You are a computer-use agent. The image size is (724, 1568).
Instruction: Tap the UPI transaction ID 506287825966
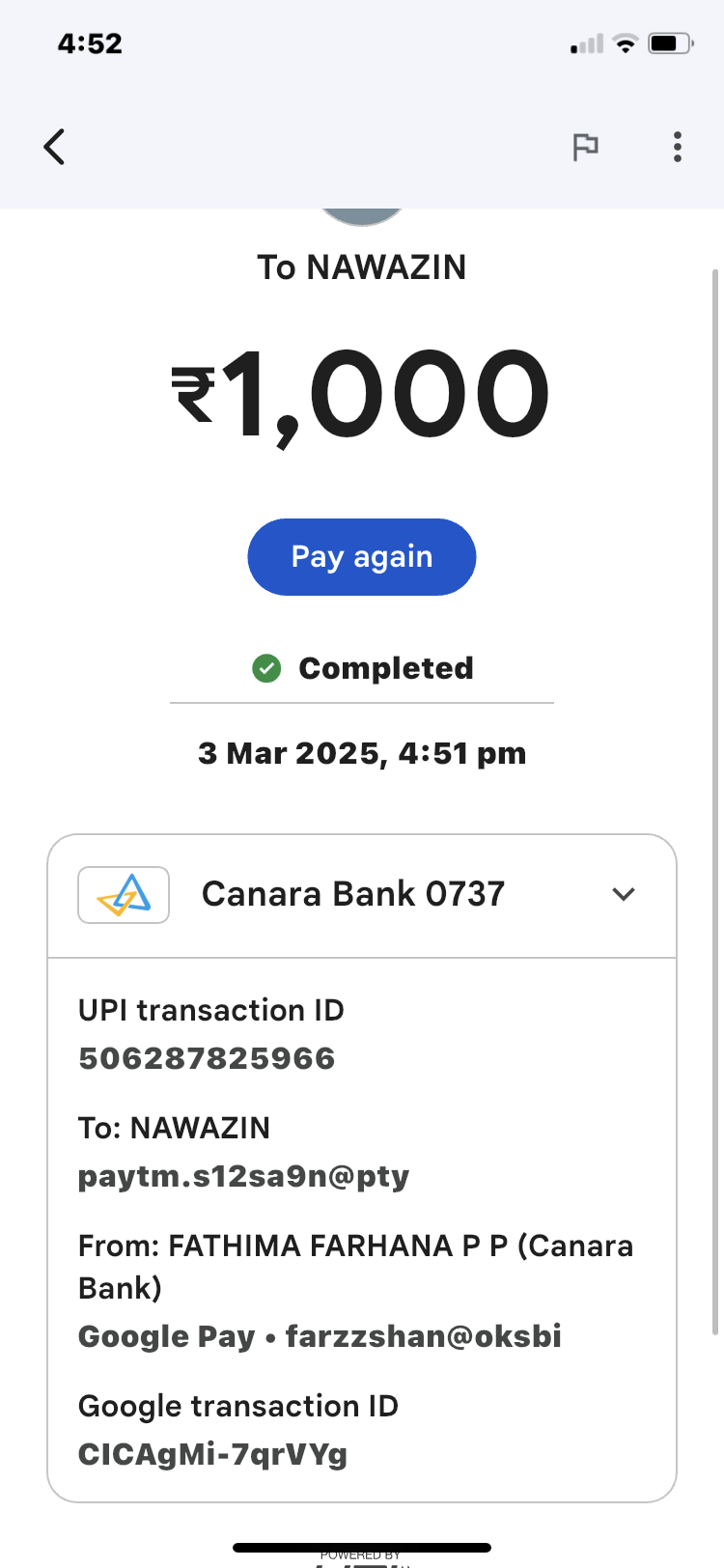[x=207, y=1058]
